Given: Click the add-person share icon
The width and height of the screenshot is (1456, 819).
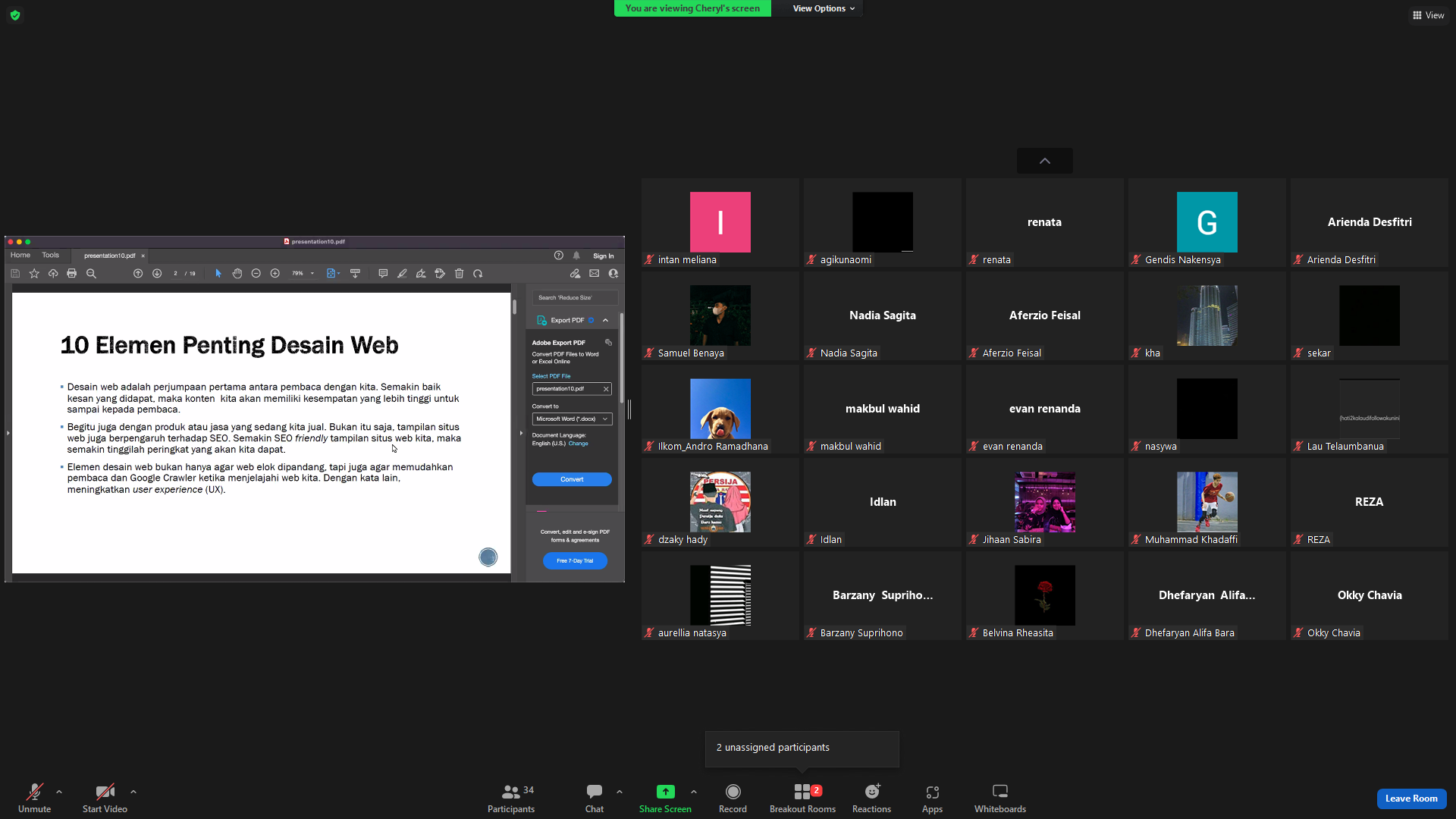Looking at the screenshot, I should pos(613,274).
